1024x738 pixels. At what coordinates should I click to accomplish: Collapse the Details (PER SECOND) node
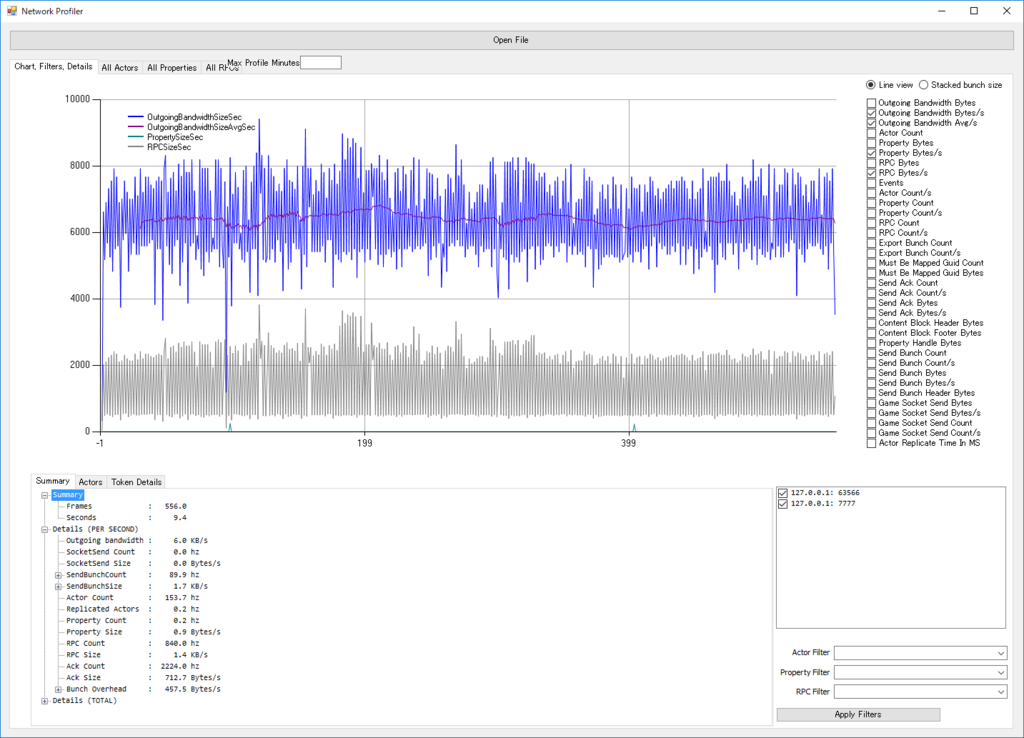pyautogui.click(x=44, y=530)
